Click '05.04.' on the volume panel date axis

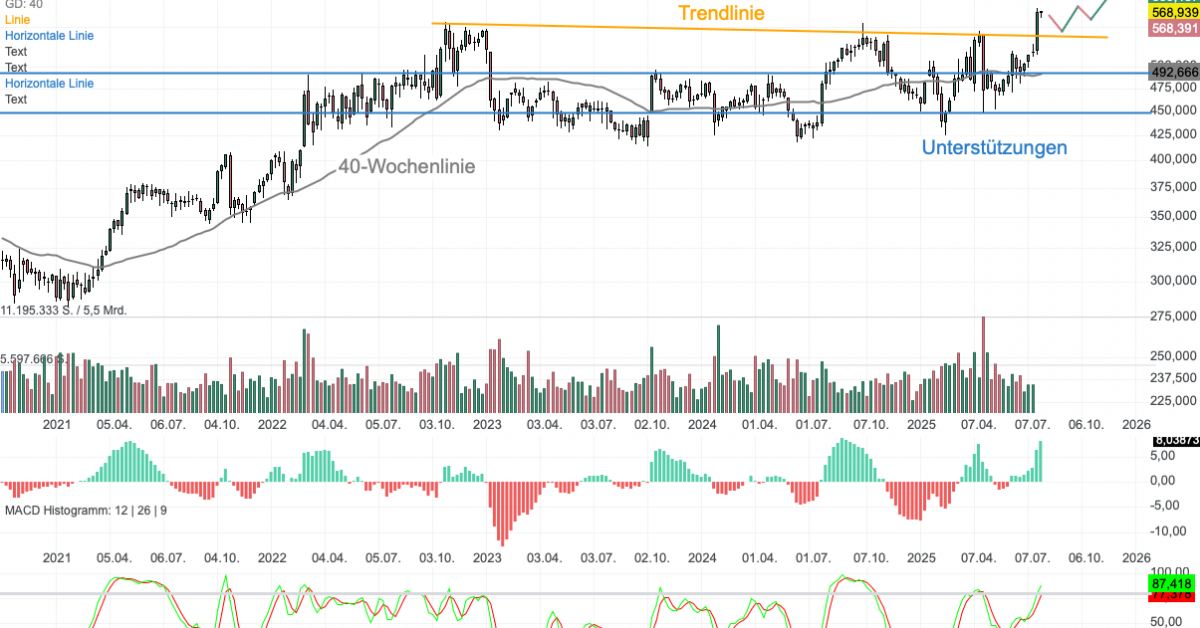point(114,425)
